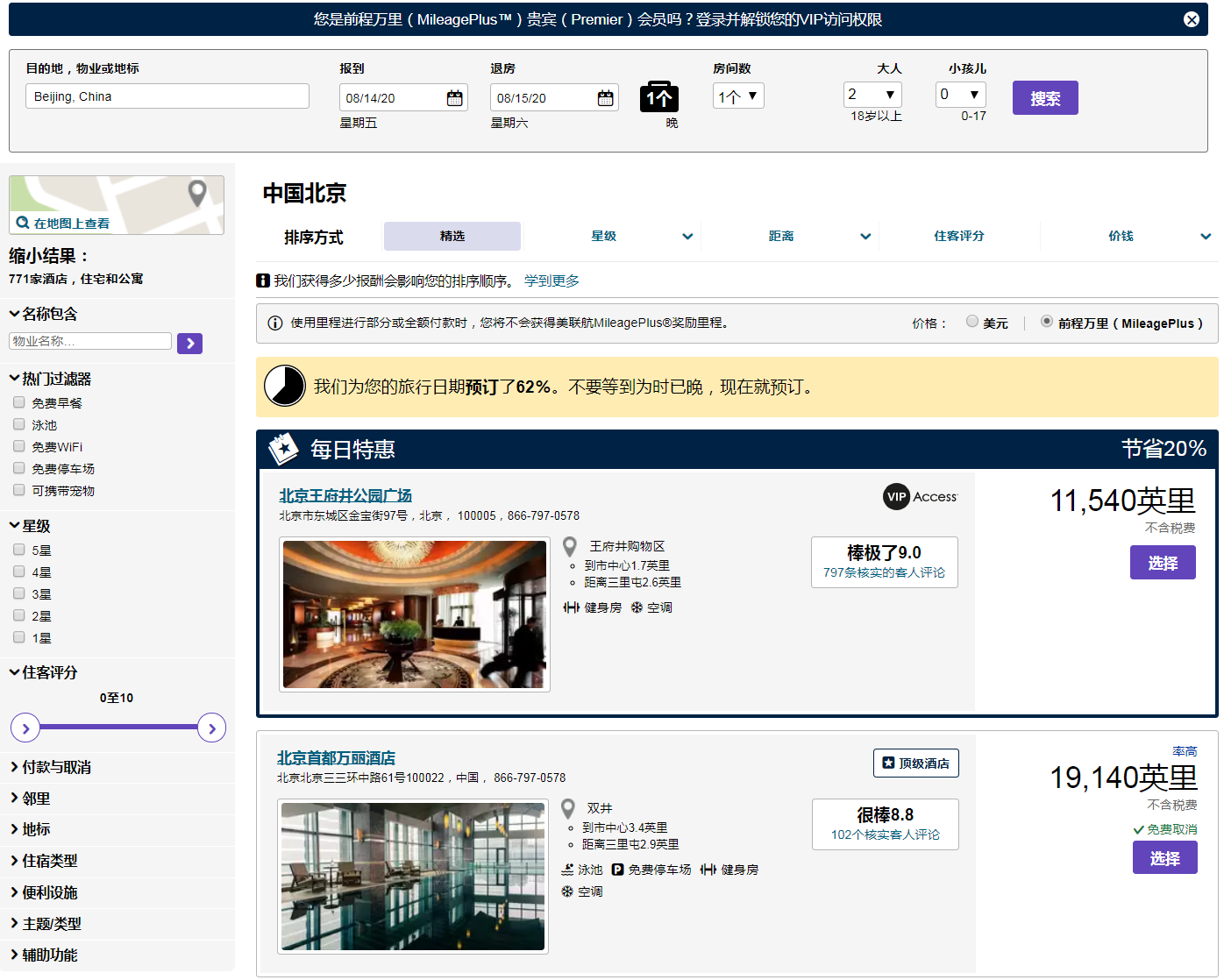Sort by 住客评分 tab
Viewport: 1224px width, 980px height.
point(959,236)
